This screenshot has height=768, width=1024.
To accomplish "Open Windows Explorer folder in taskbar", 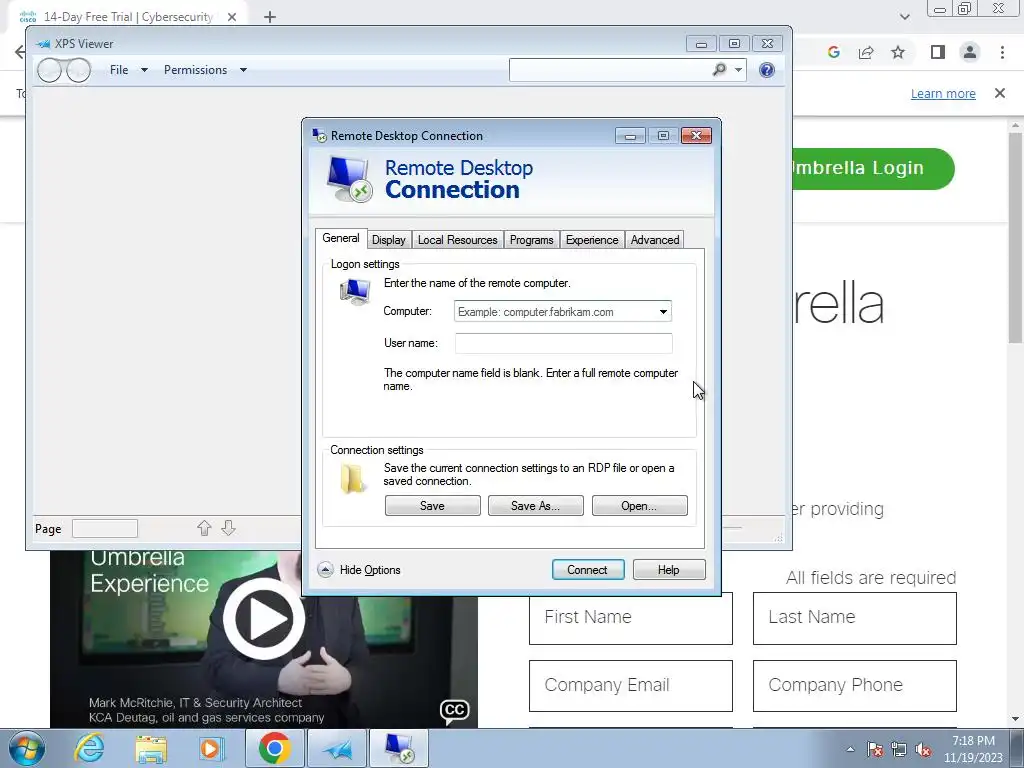I will coord(151,748).
